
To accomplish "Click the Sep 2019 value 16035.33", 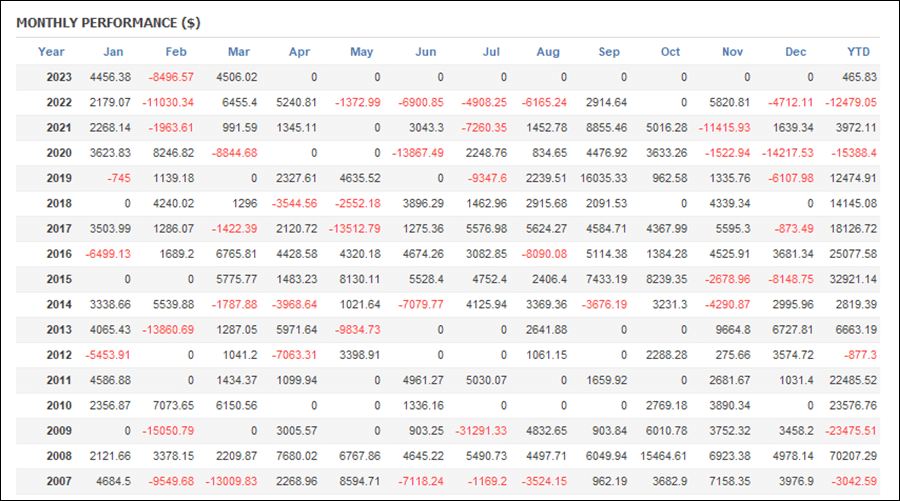I will (603, 178).
